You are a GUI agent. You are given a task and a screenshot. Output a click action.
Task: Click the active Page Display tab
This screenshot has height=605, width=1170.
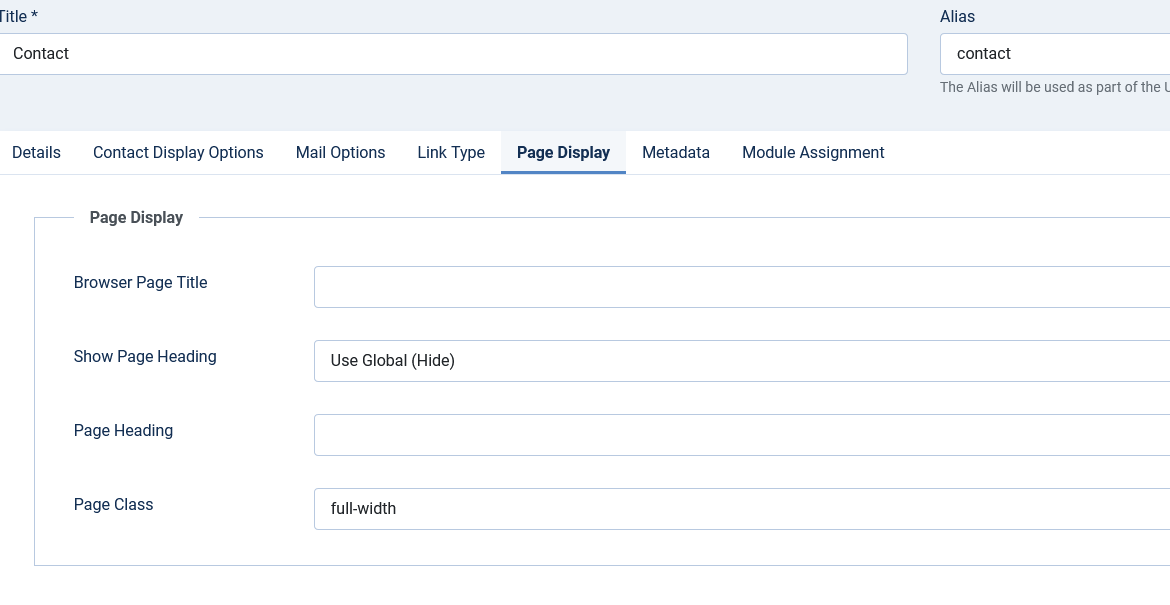[x=563, y=153]
